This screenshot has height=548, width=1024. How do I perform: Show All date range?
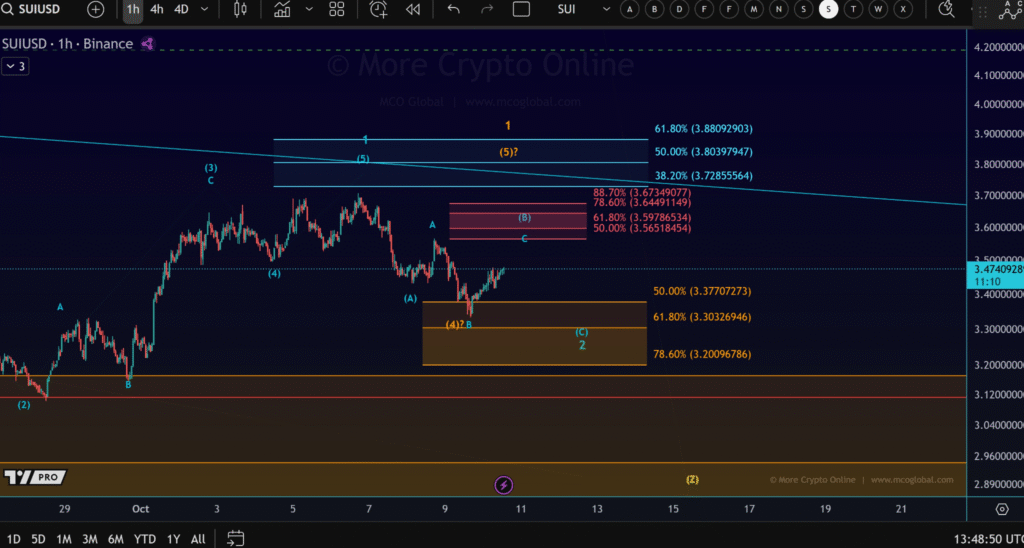(x=198, y=539)
